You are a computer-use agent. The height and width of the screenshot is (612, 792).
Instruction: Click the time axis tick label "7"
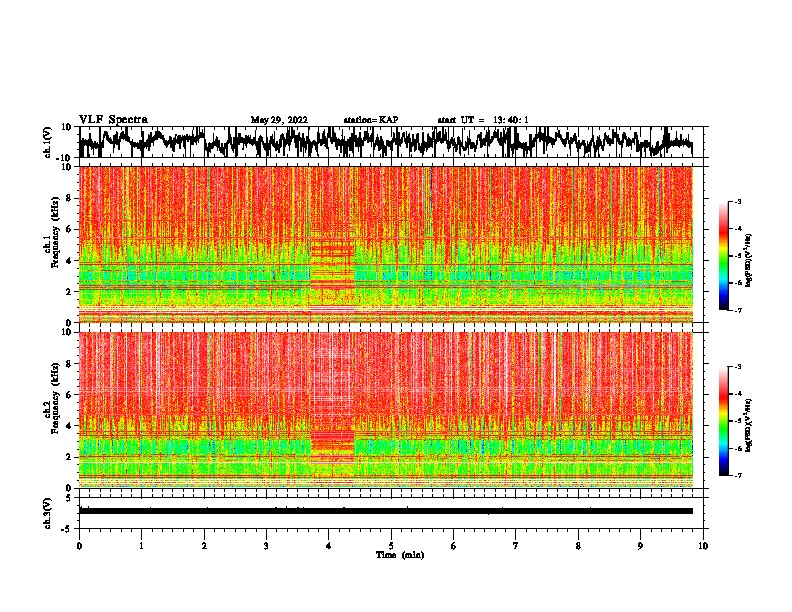tap(516, 546)
